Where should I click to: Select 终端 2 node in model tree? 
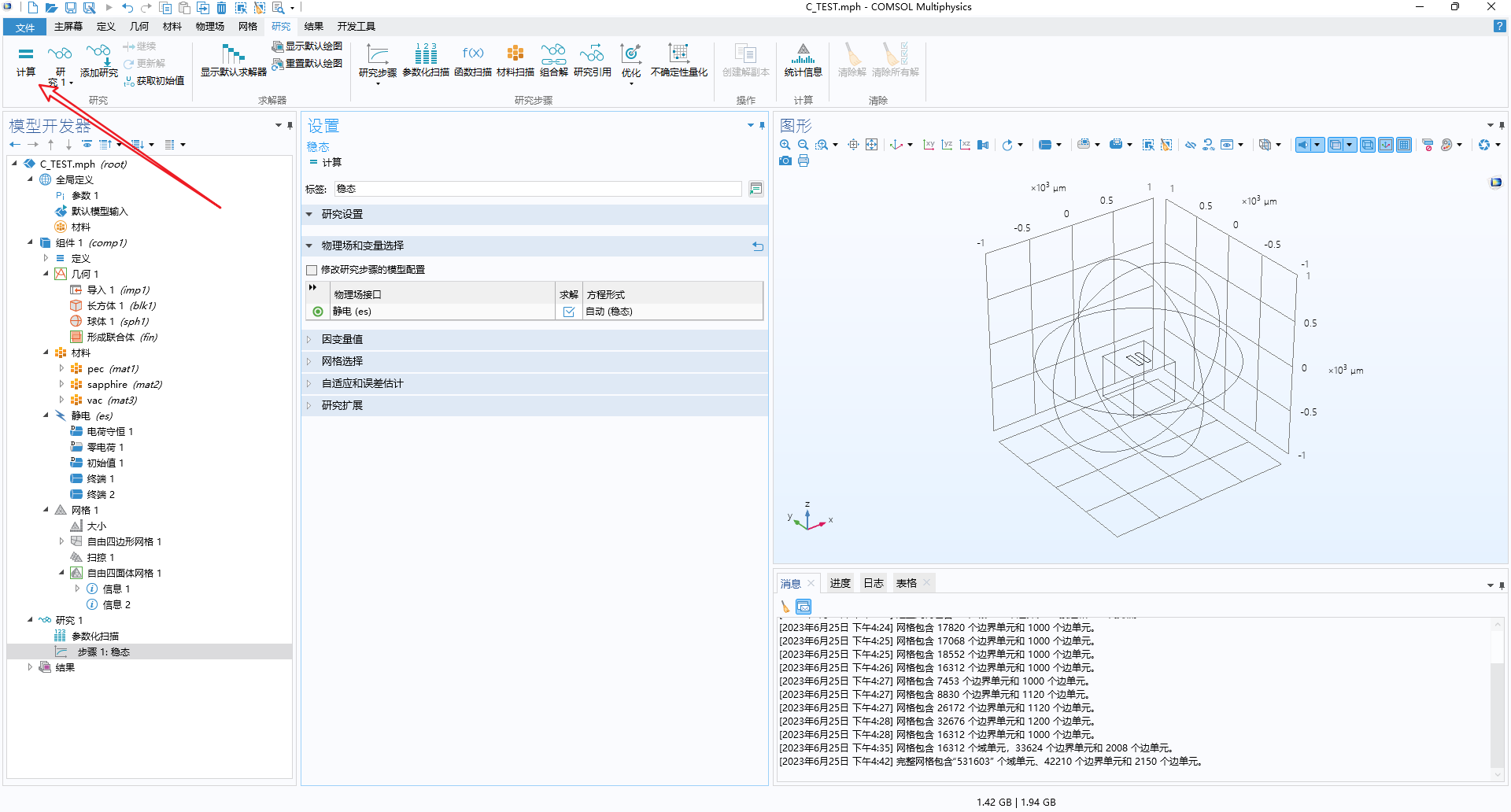101,494
